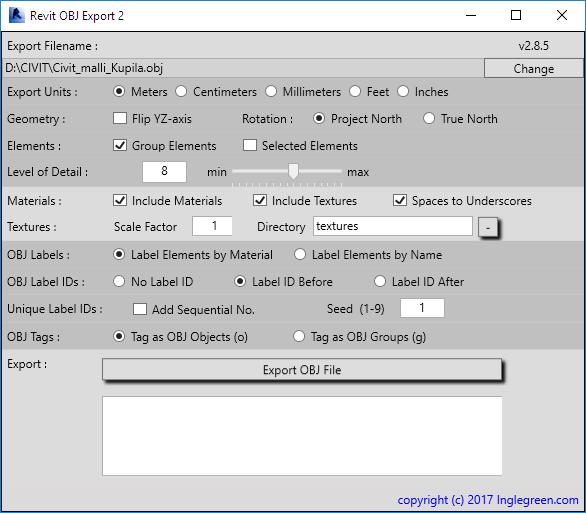
Task: Select No Label ID option
Action: pyautogui.click(x=119, y=281)
